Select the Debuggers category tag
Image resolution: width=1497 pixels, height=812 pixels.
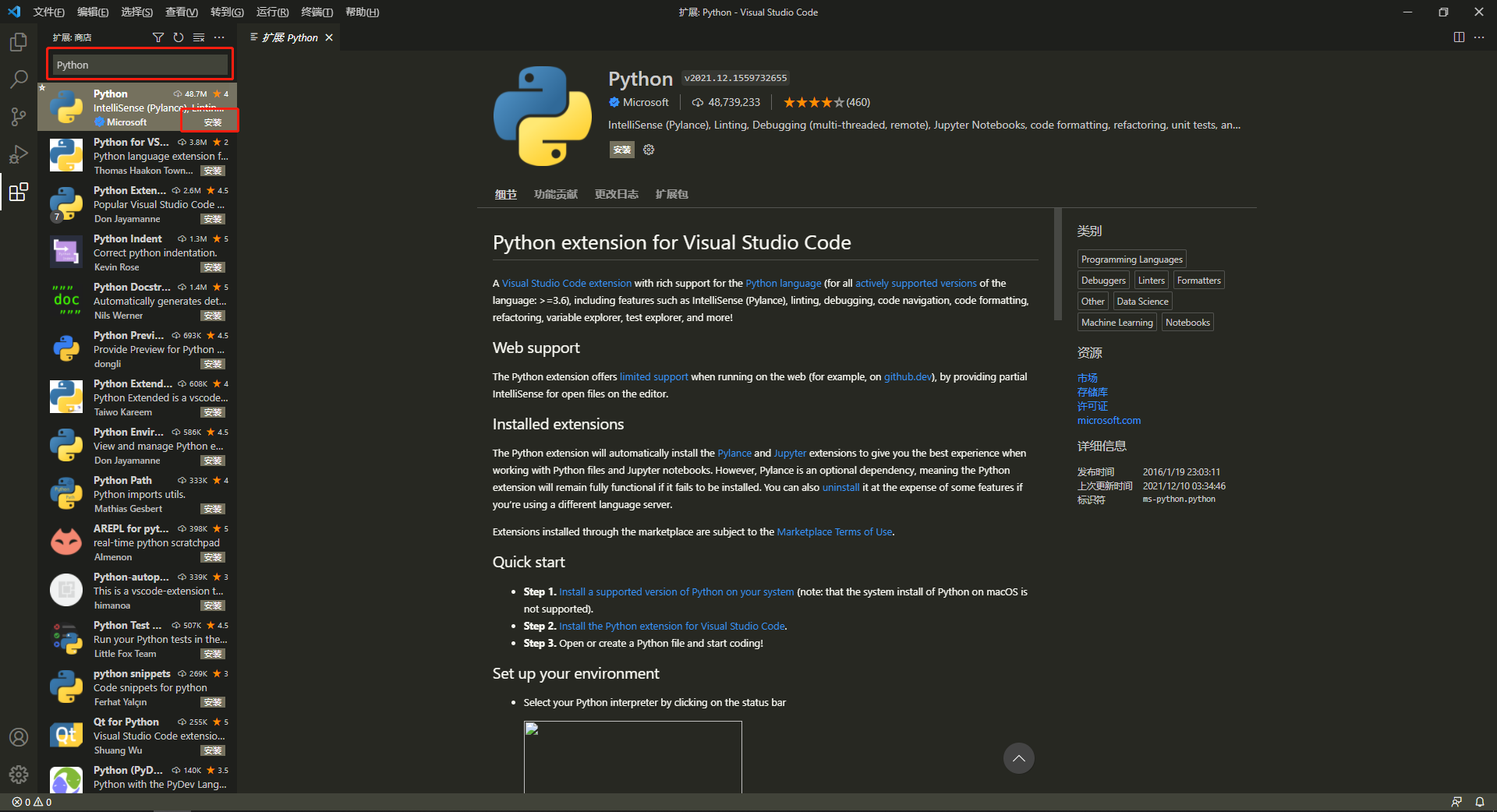[x=1103, y=281]
